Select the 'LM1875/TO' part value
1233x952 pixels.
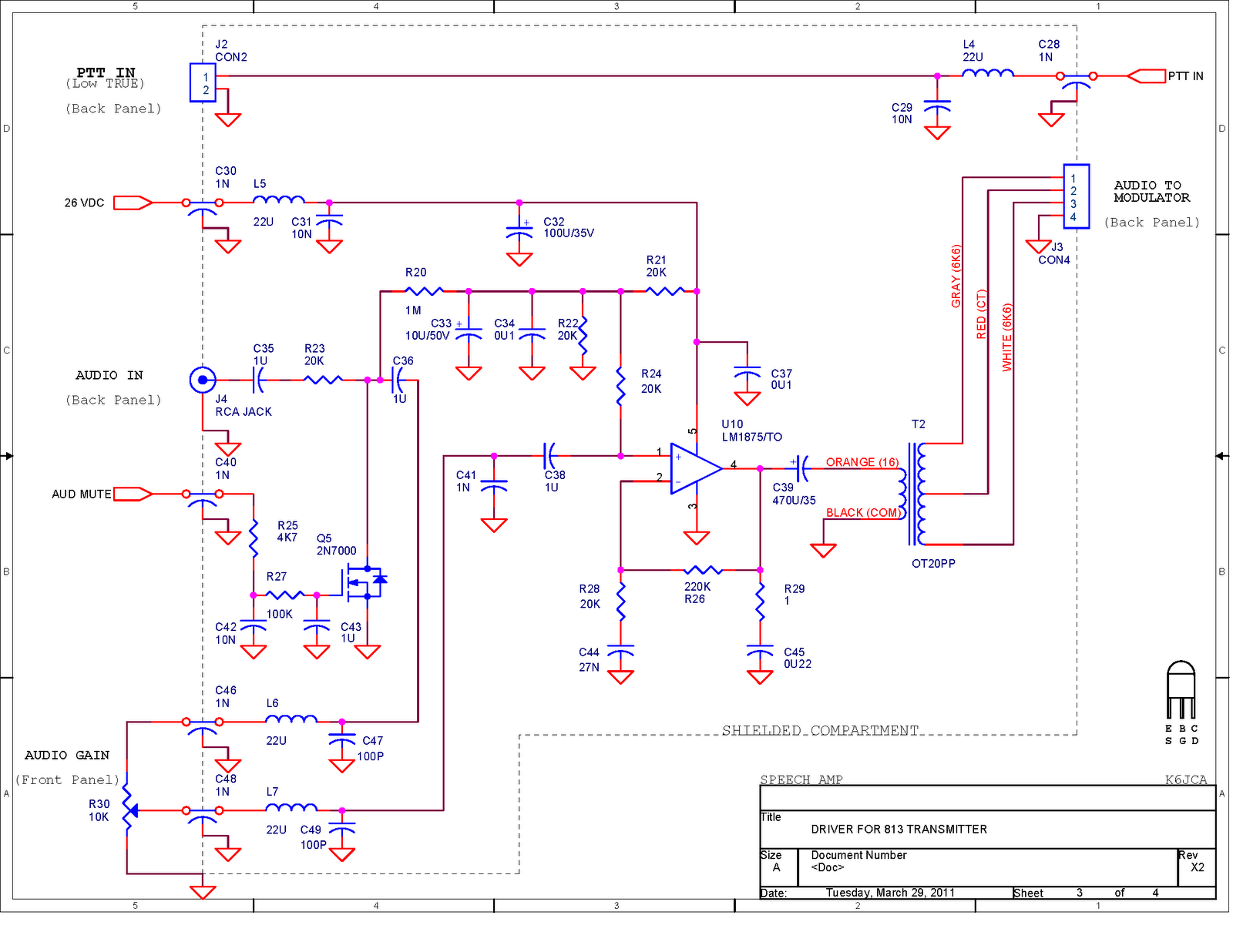point(751,437)
